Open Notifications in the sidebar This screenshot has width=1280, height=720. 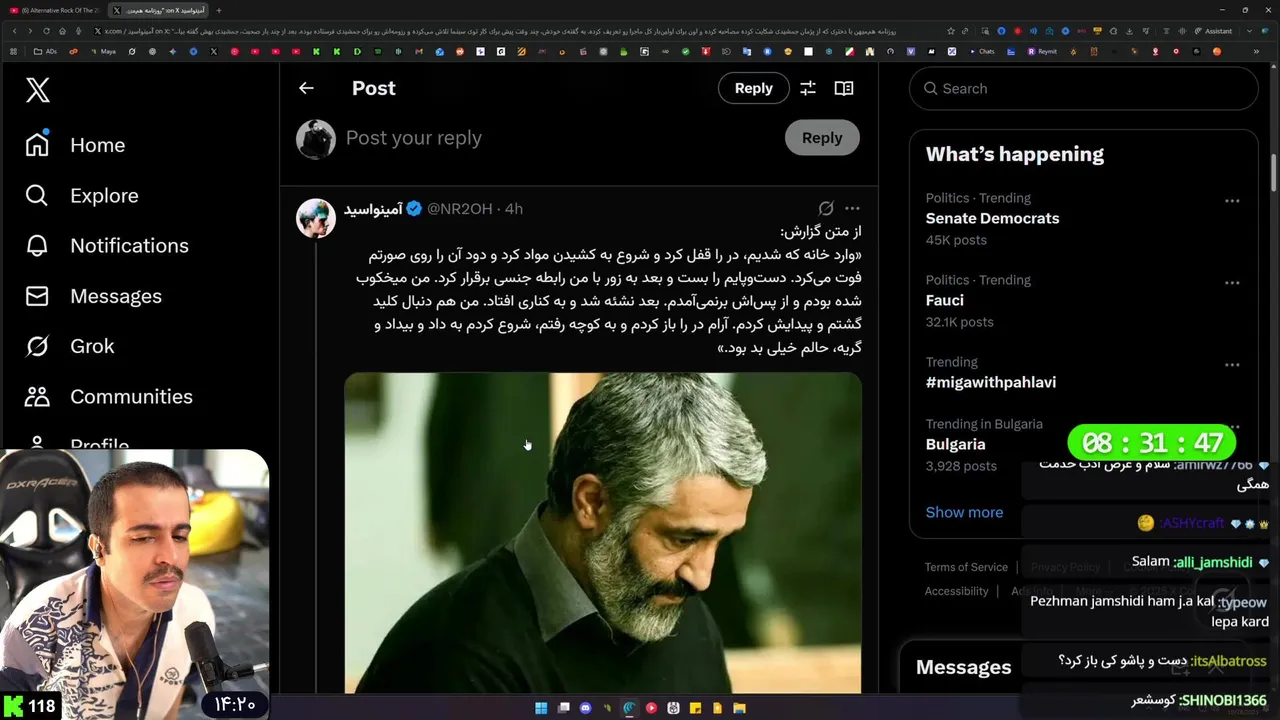click(x=107, y=245)
